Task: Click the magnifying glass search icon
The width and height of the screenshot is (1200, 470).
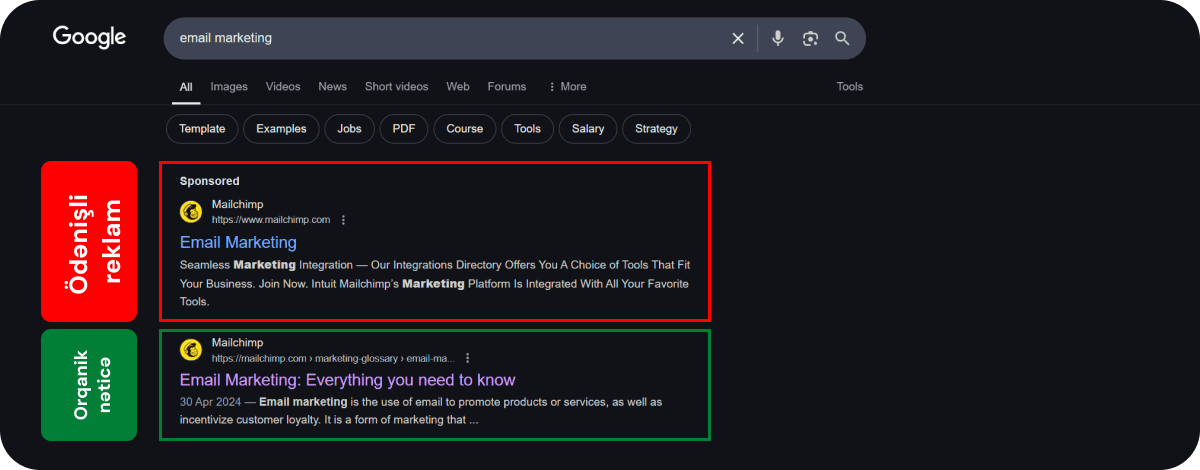Action: pyautogui.click(x=842, y=38)
